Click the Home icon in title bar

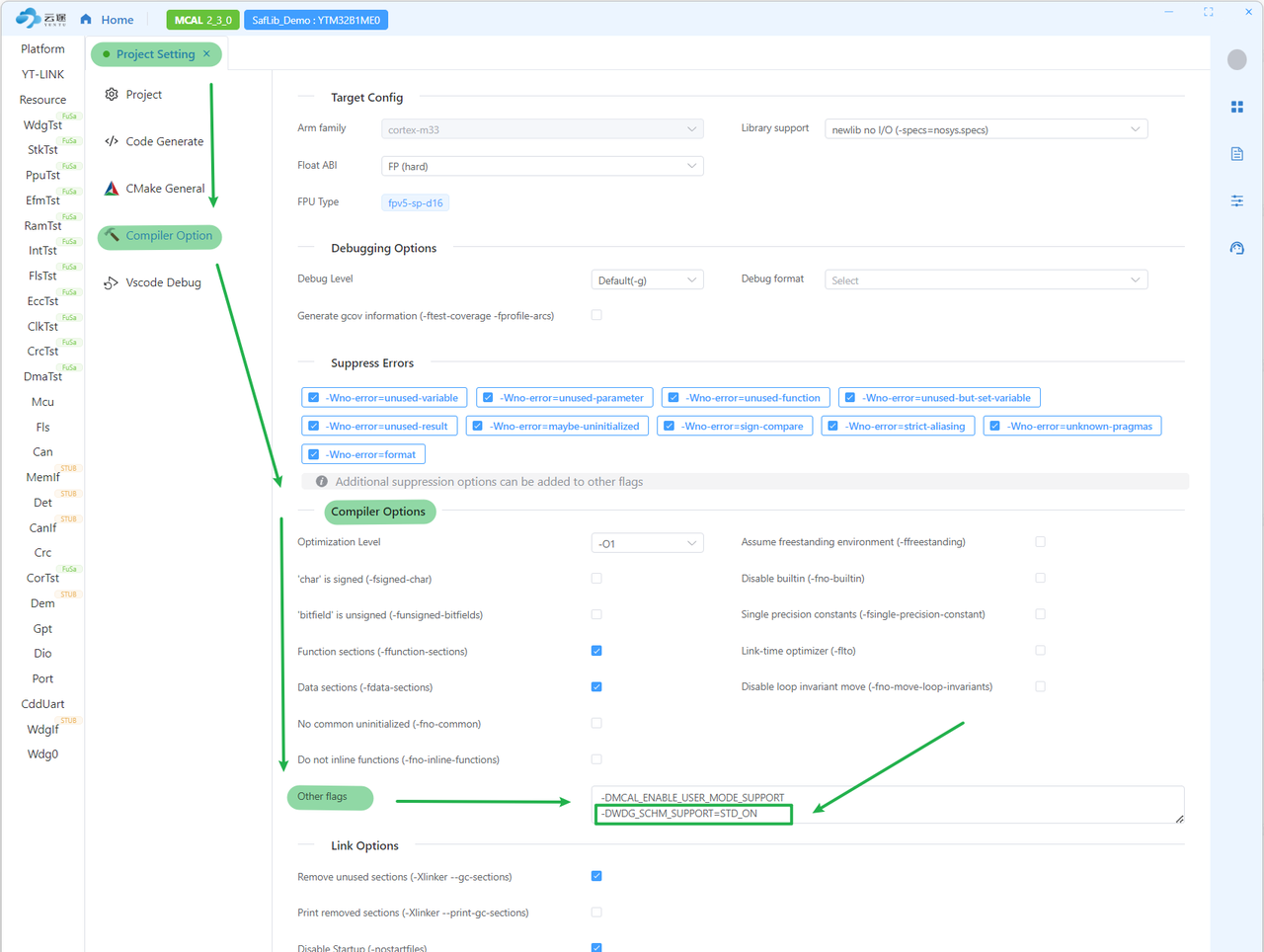(87, 20)
